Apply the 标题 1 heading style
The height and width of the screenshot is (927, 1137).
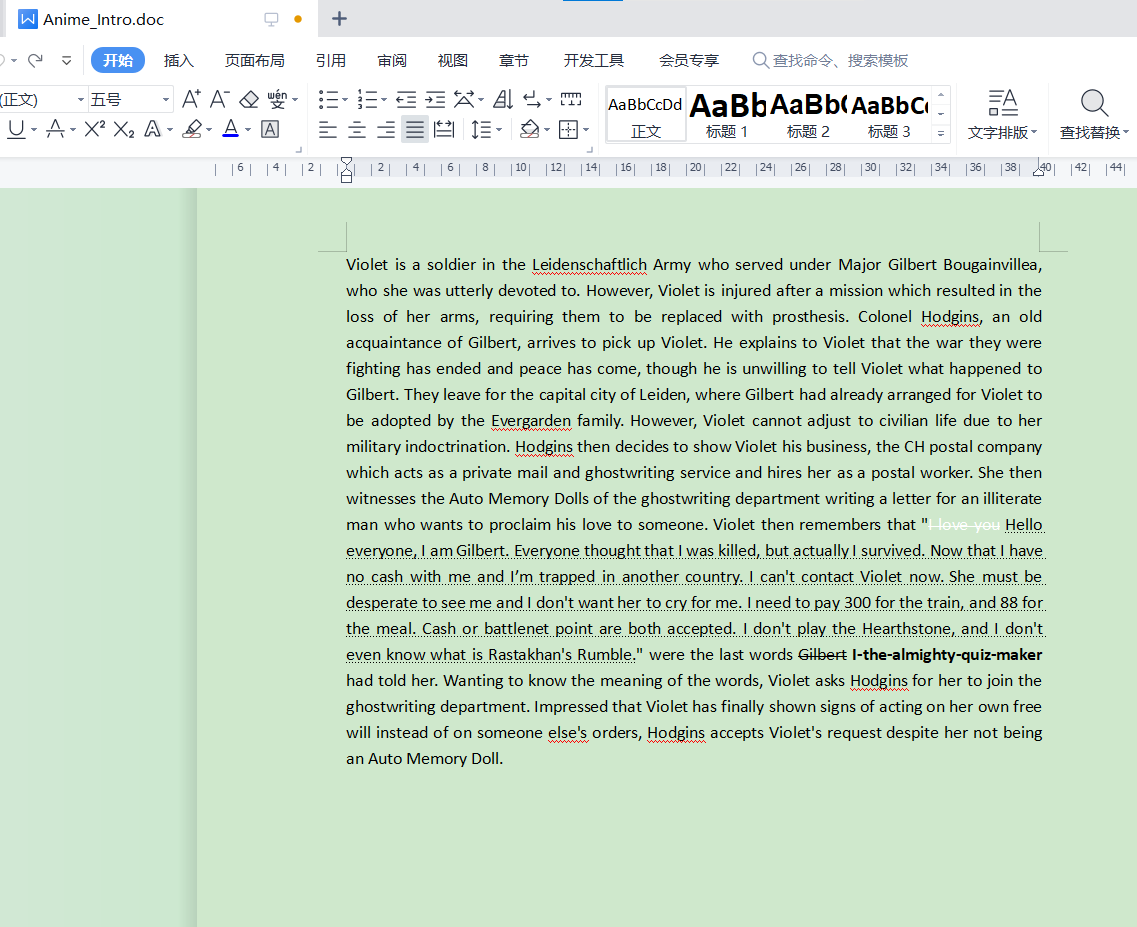pyautogui.click(x=727, y=114)
